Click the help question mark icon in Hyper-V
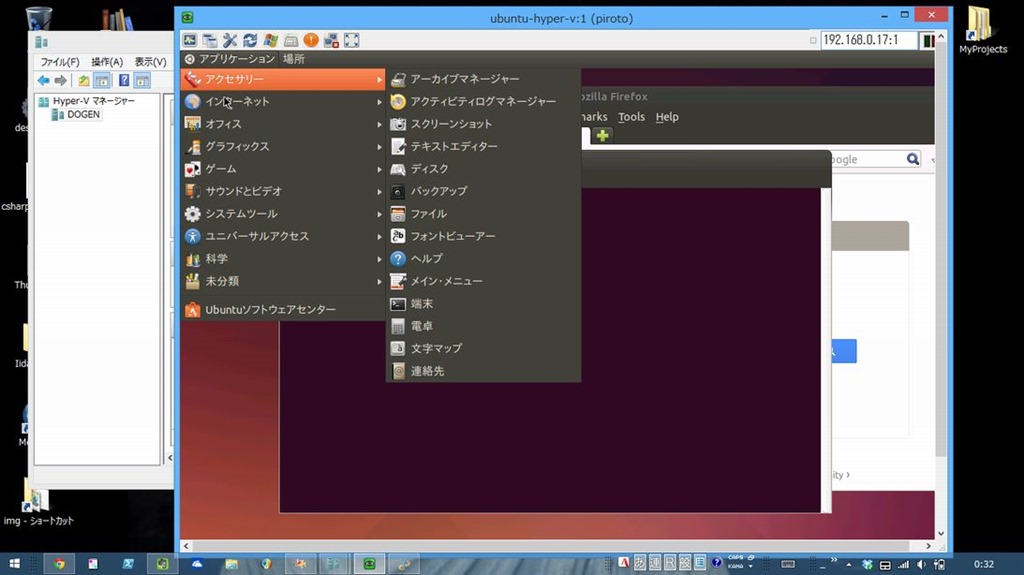The height and width of the screenshot is (575, 1024). 124,80
